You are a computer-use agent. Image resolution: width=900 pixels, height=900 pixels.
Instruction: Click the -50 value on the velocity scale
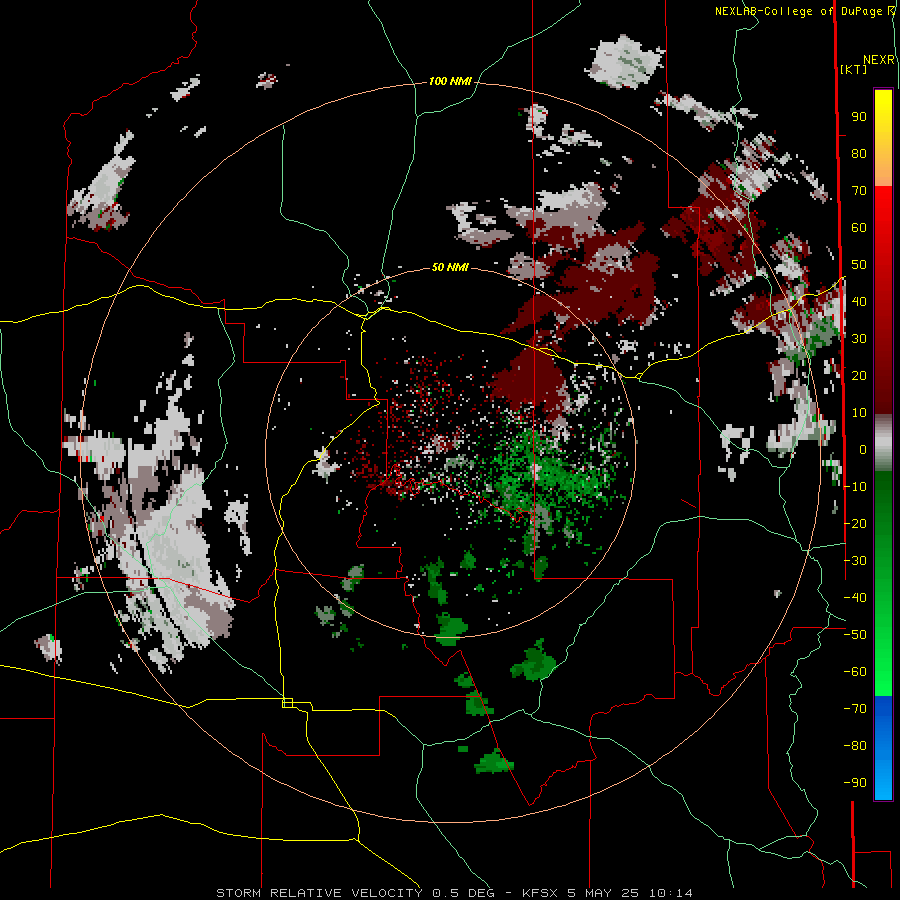point(855,635)
